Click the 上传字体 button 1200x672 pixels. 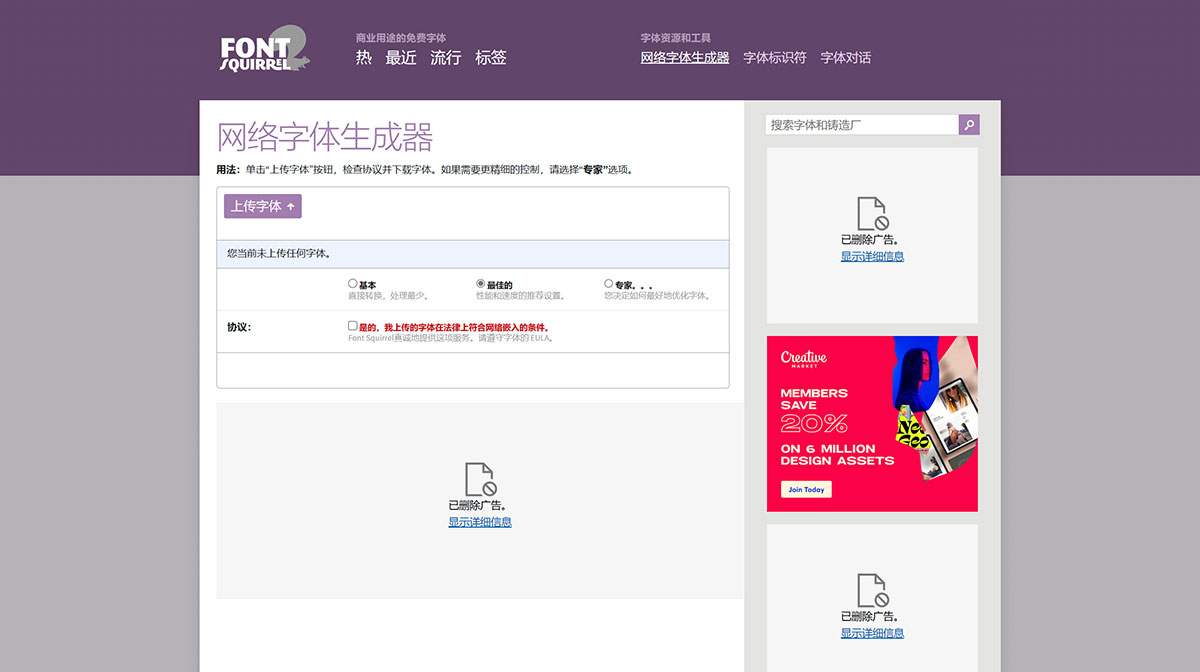[263, 205]
